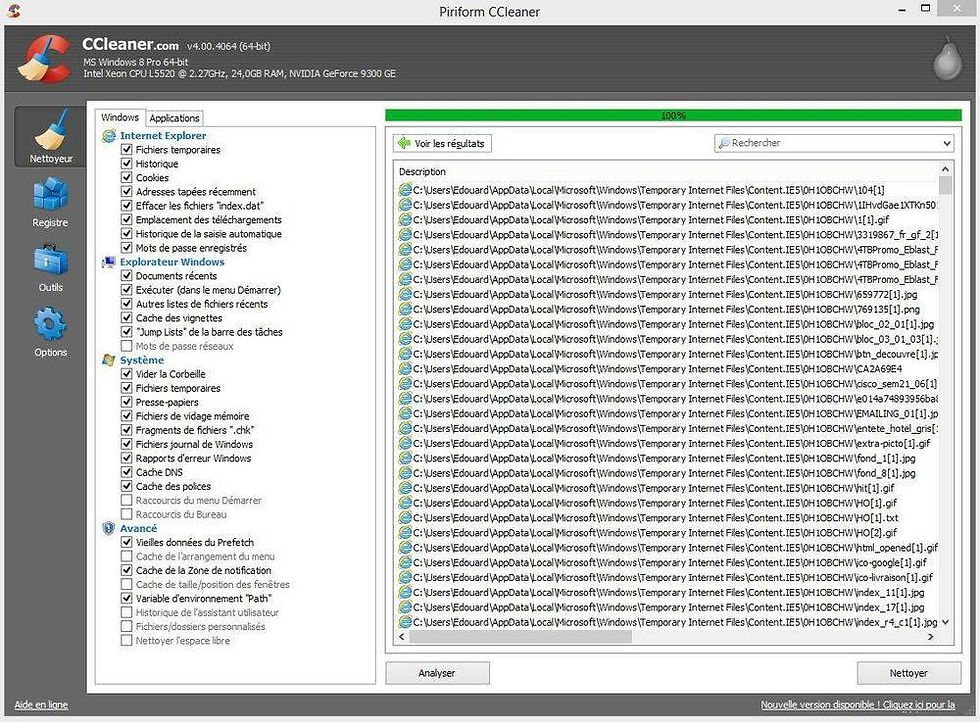The image size is (980, 722).
Task: Select the cisco_sem21_06 file row
Action: 668,383
